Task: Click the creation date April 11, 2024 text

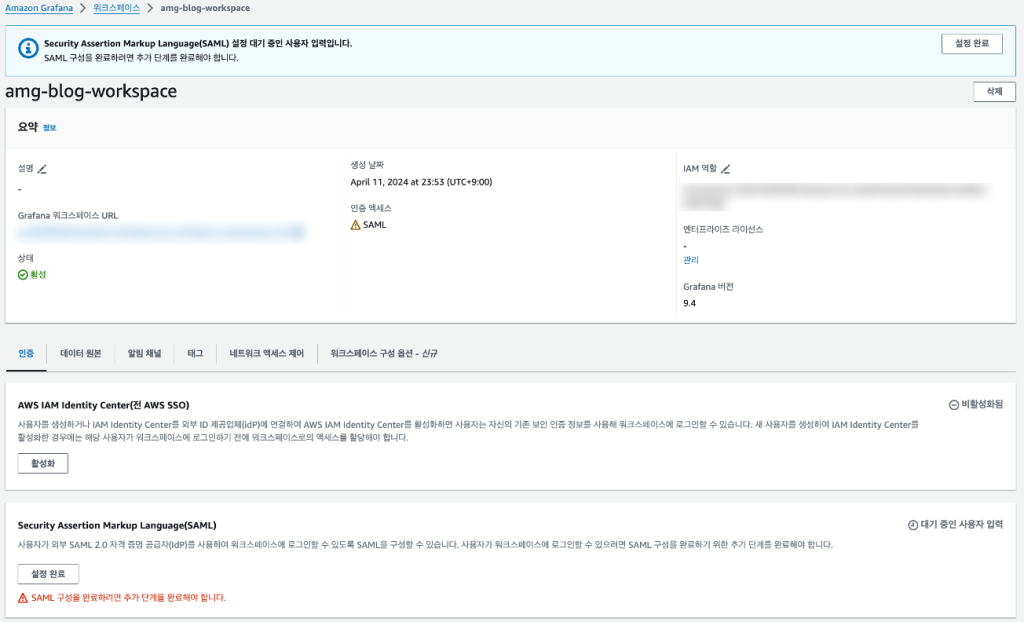Action: 421,182
